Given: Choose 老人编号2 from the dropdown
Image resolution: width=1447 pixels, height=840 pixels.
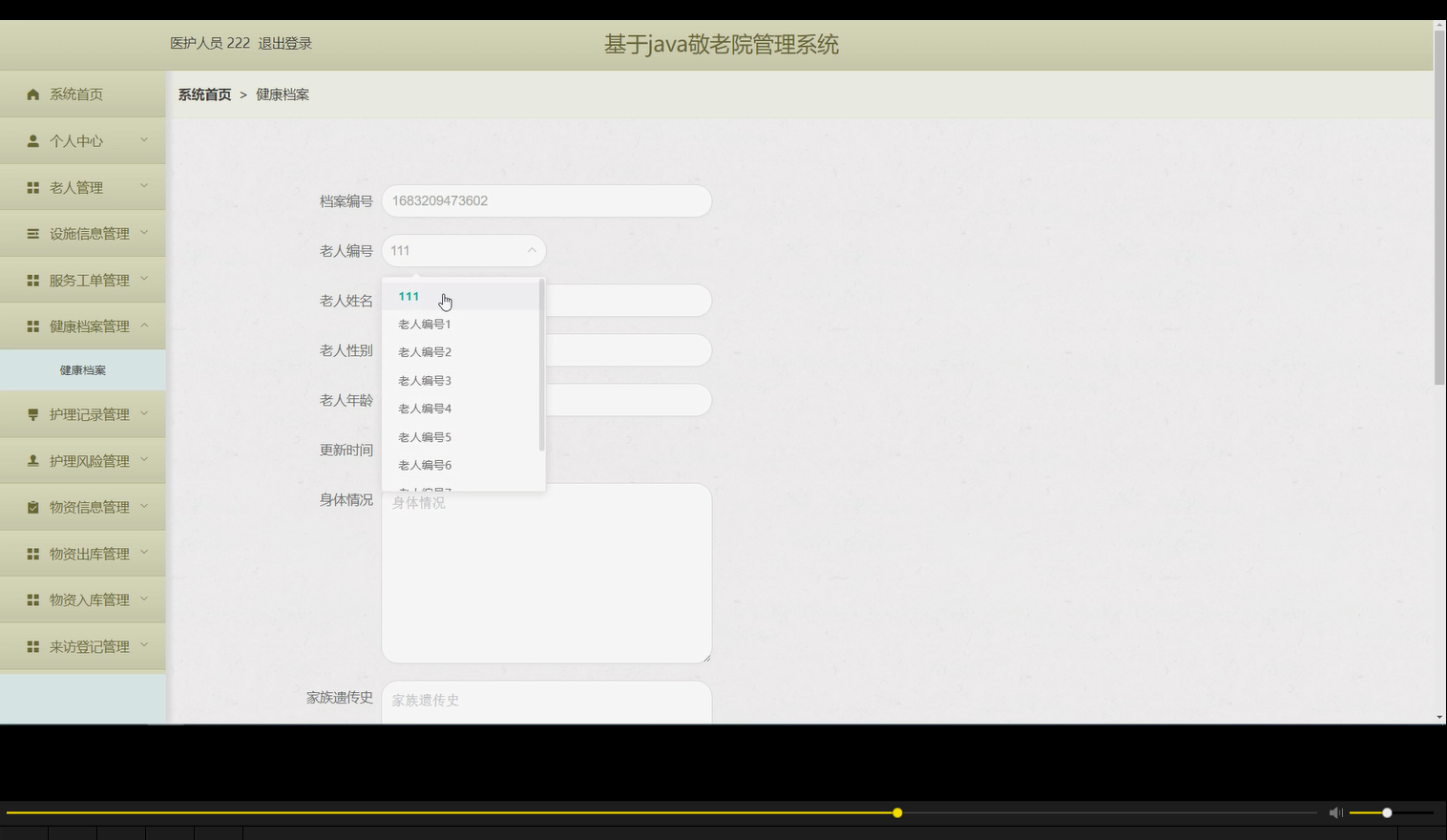Looking at the screenshot, I should pos(461,352).
